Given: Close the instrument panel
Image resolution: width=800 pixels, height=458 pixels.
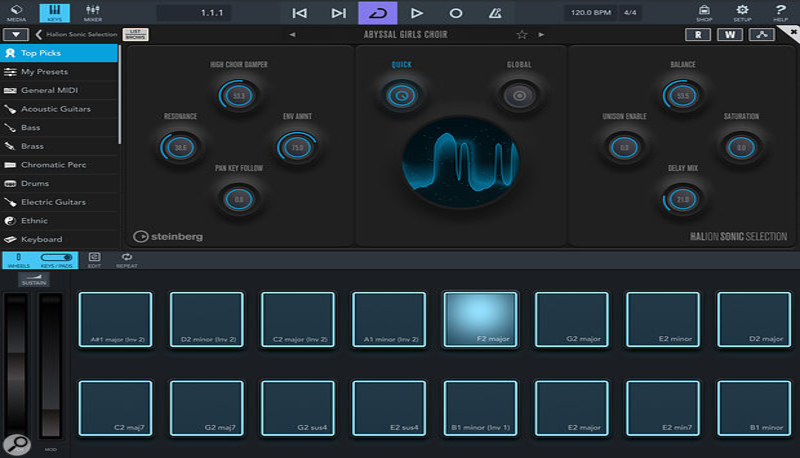Looking at the screenshot, I should pos(793,33).
